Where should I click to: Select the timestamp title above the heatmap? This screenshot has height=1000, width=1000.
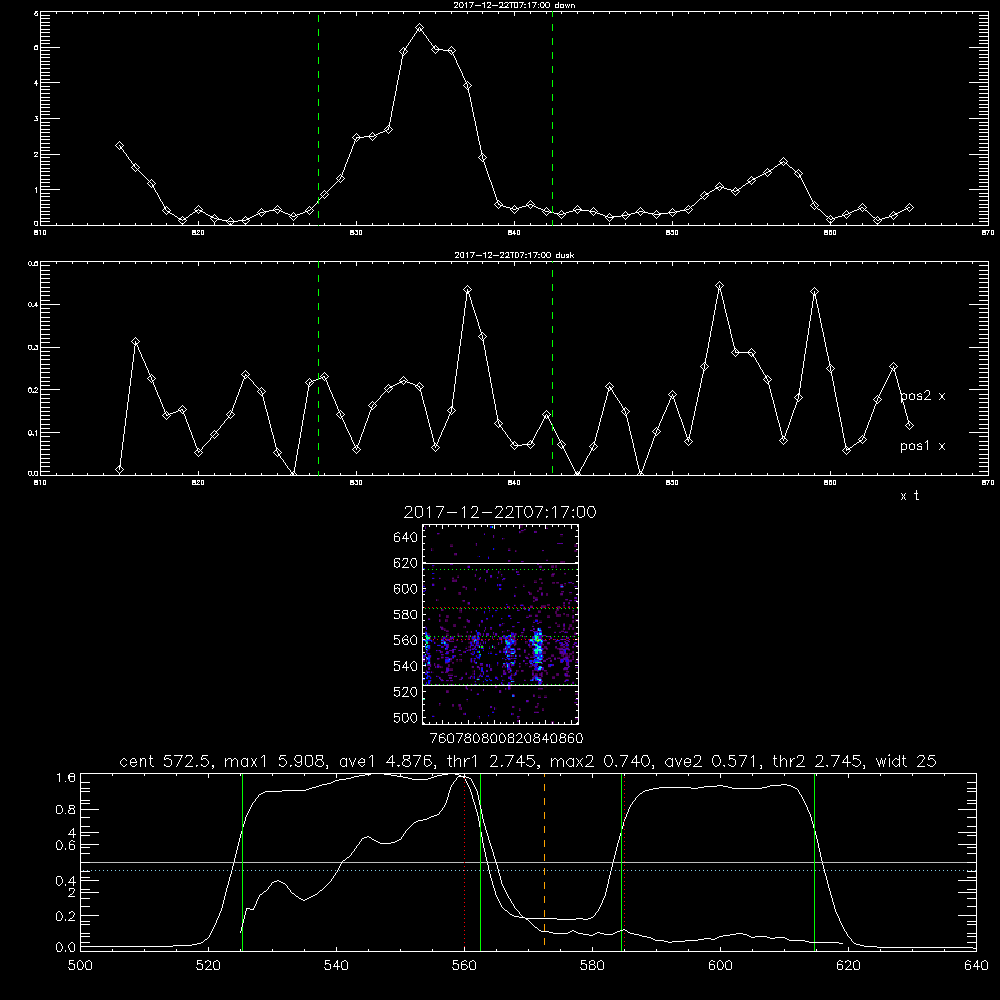(x=500, y=512)
